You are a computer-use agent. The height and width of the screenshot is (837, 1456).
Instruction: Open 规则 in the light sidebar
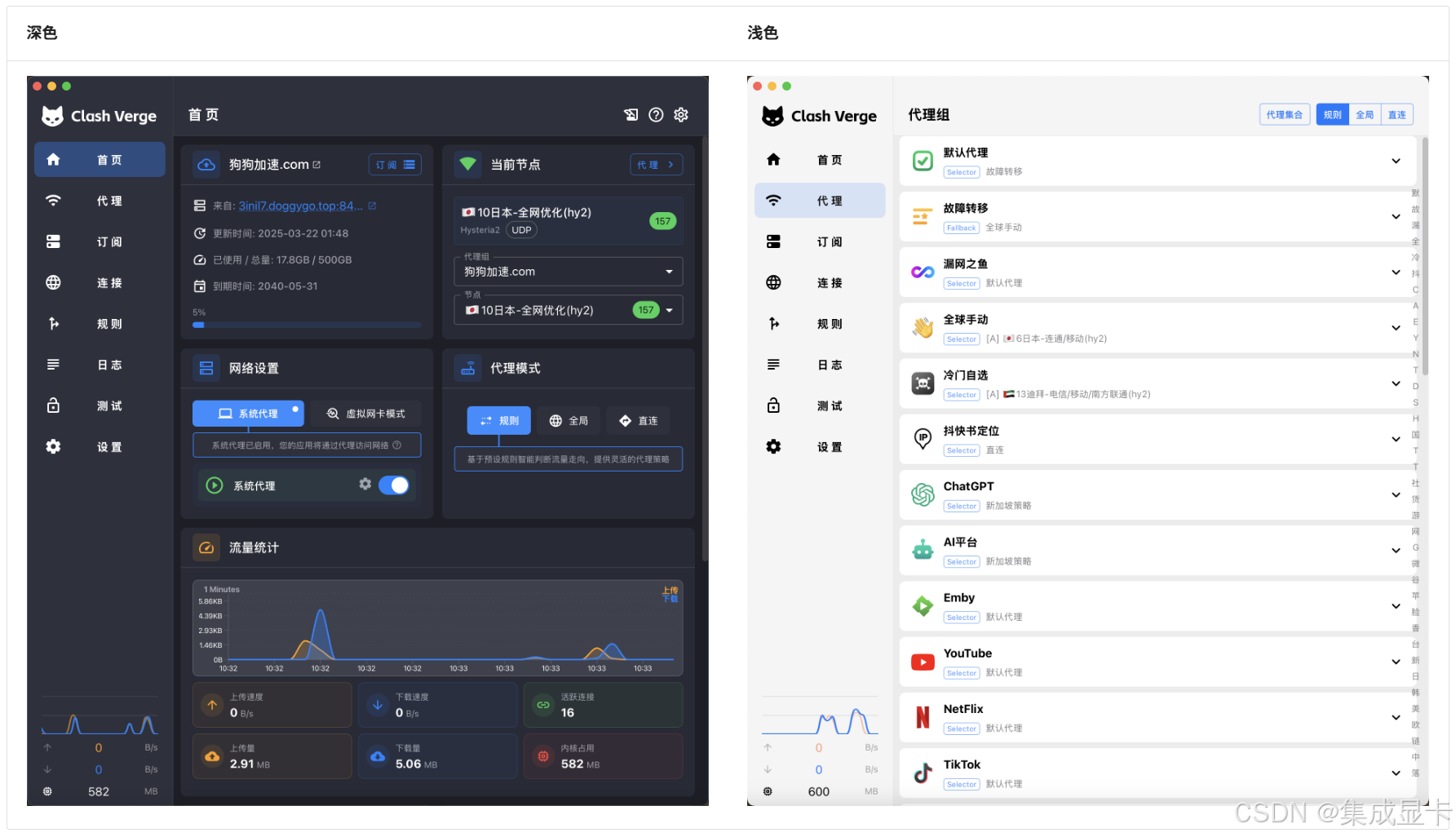820,324
